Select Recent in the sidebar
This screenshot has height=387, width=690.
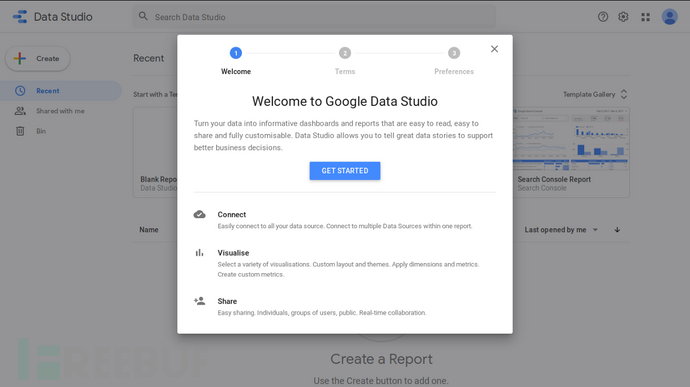point(61,91)
